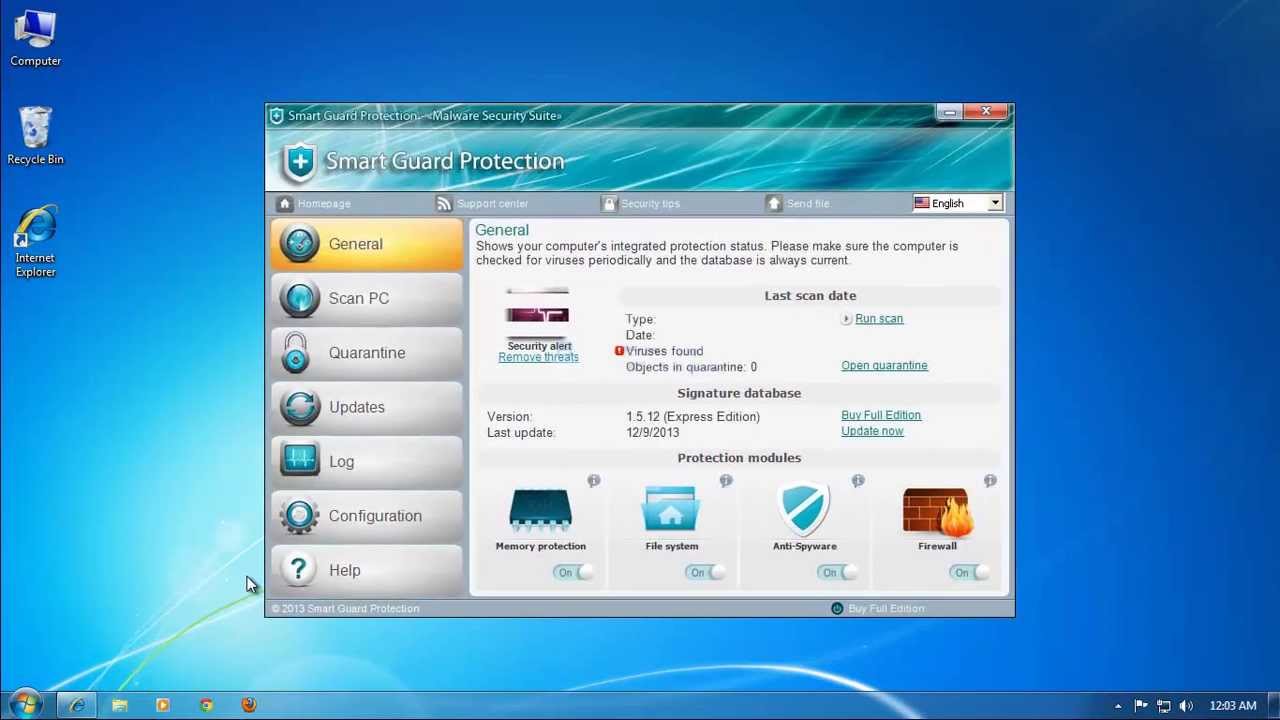Click the Security alert status icon

(x=538, y=314)
